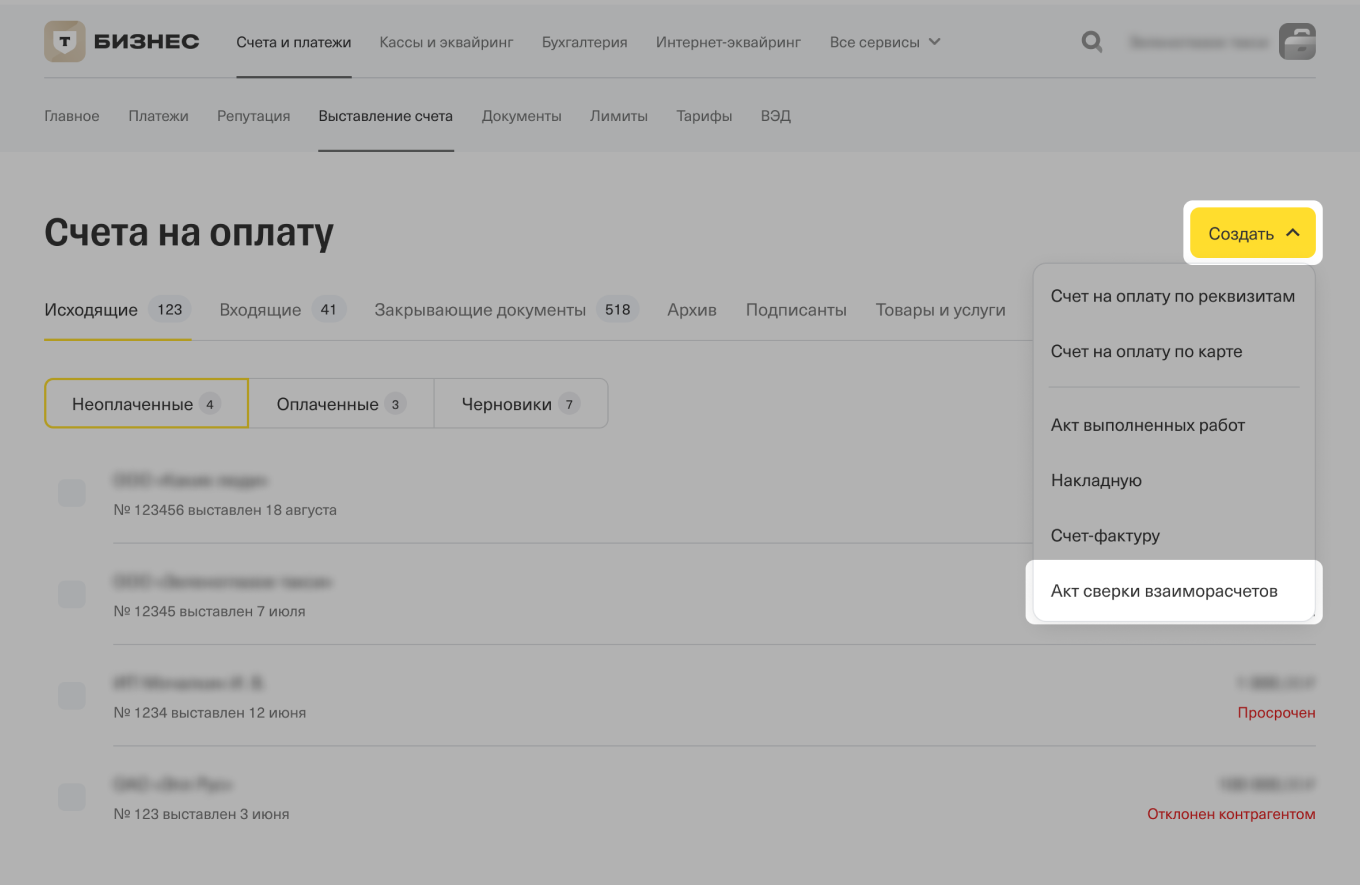This screenshot has height=885, width=1360.
Task: Switch to Товары и услуги tab
Action: pyautogui.click(x=940, y=310)
